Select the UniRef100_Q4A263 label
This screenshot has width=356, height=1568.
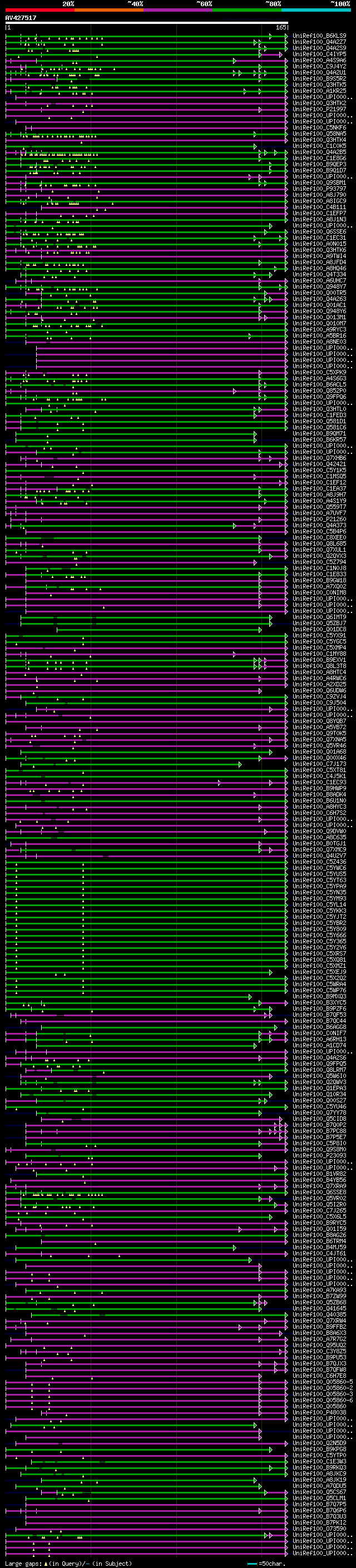click(319, 299)
